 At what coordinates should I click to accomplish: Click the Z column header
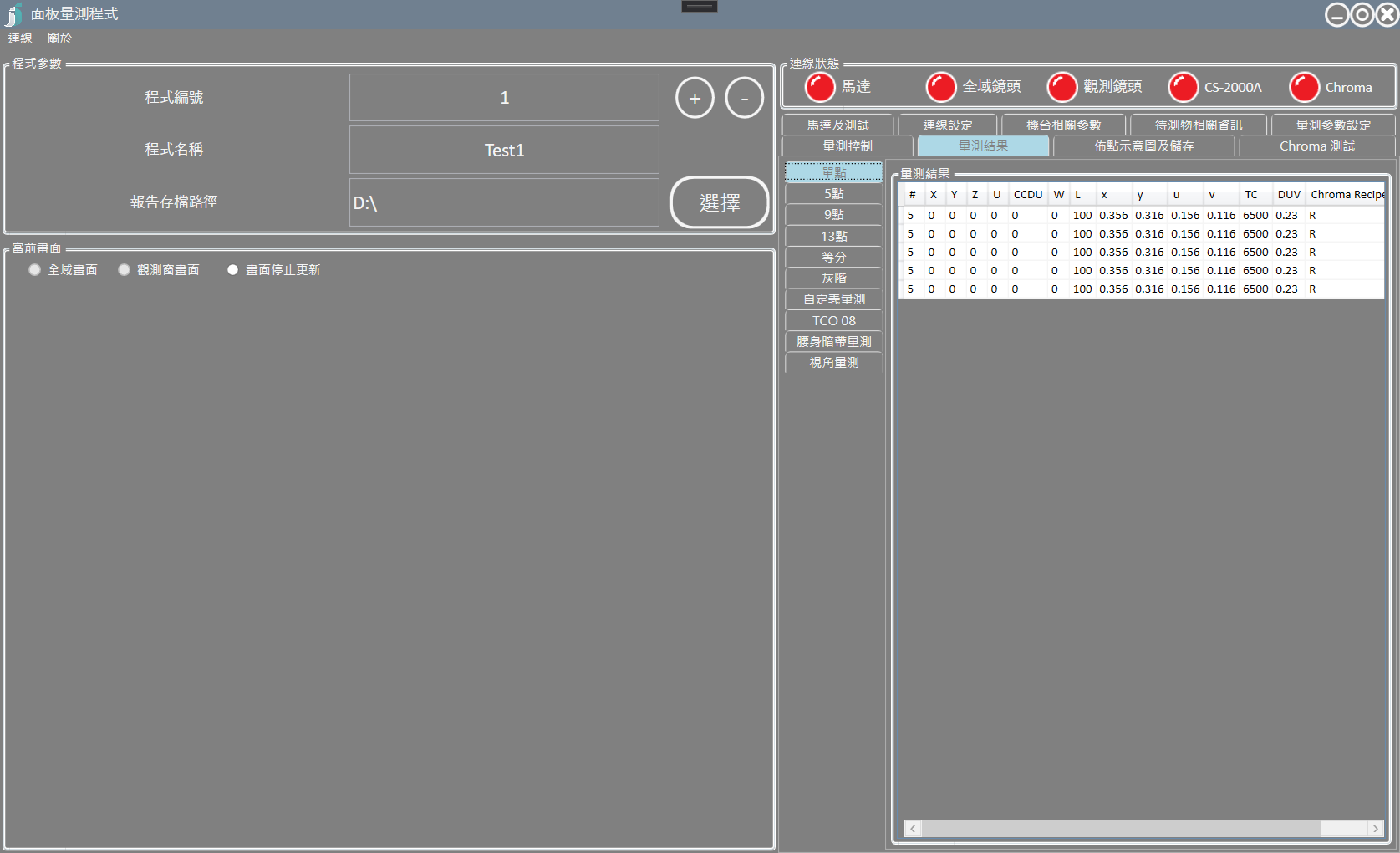point(975,195)
